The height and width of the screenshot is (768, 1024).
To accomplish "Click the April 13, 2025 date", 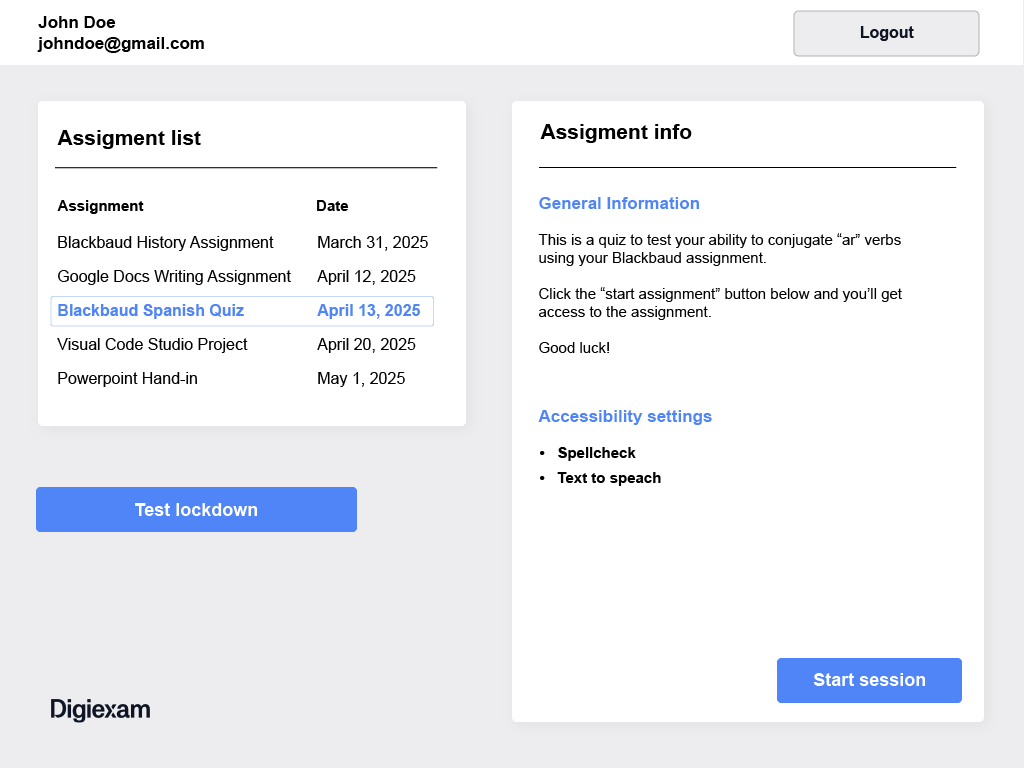I will point(369,310).
